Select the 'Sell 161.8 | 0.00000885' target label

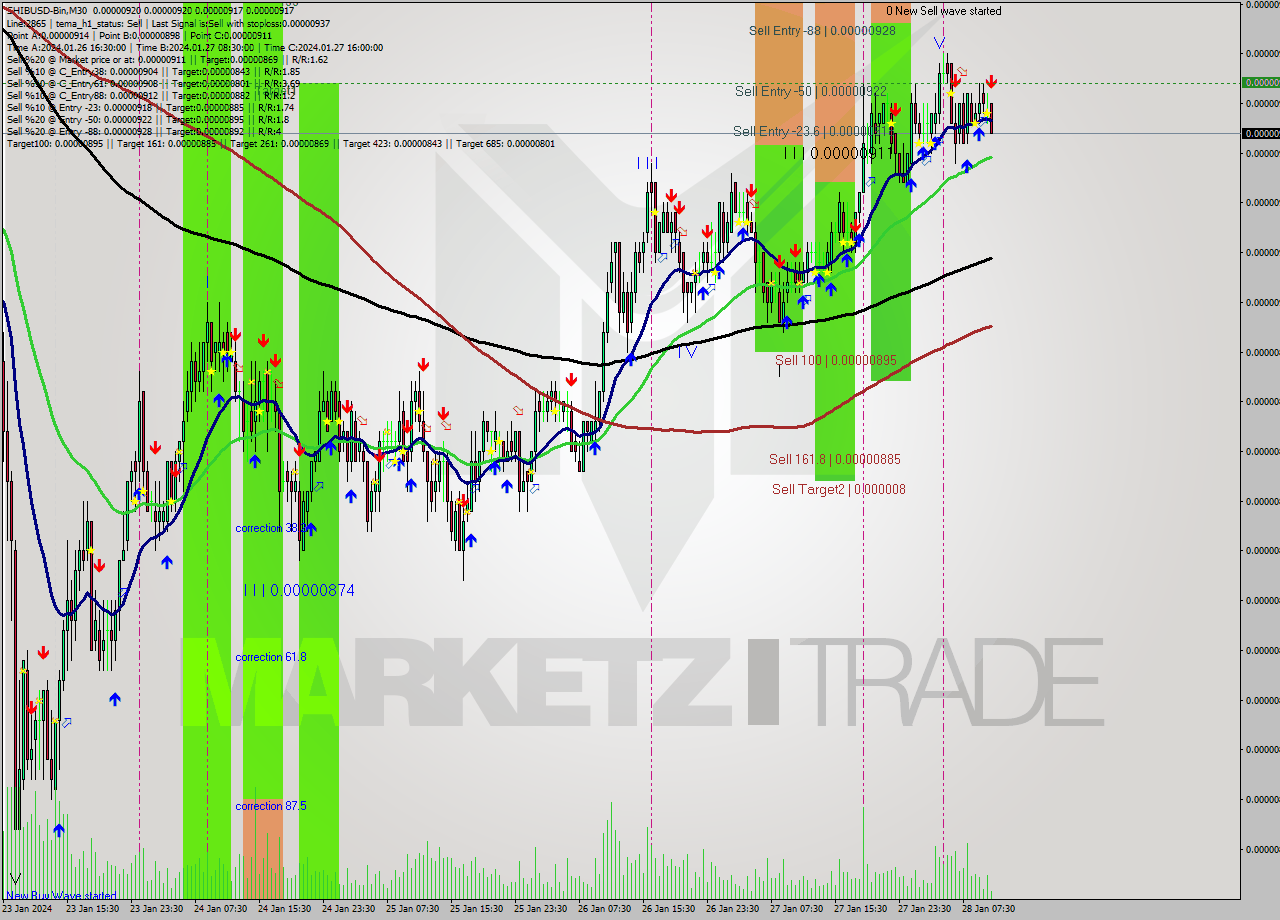[x=834, y=459]
